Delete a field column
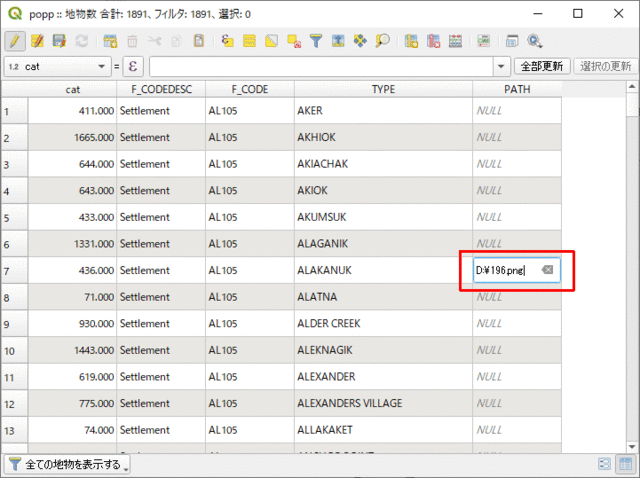 pos(433,41)
